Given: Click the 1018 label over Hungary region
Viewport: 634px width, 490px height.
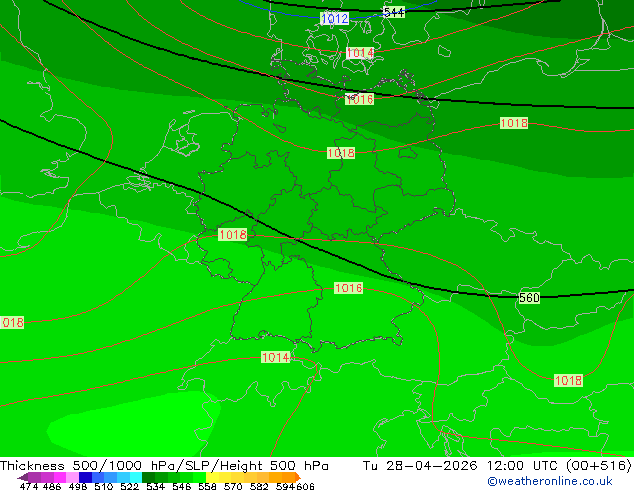Looking at the screenshot, I should click(x=568, y=380).
